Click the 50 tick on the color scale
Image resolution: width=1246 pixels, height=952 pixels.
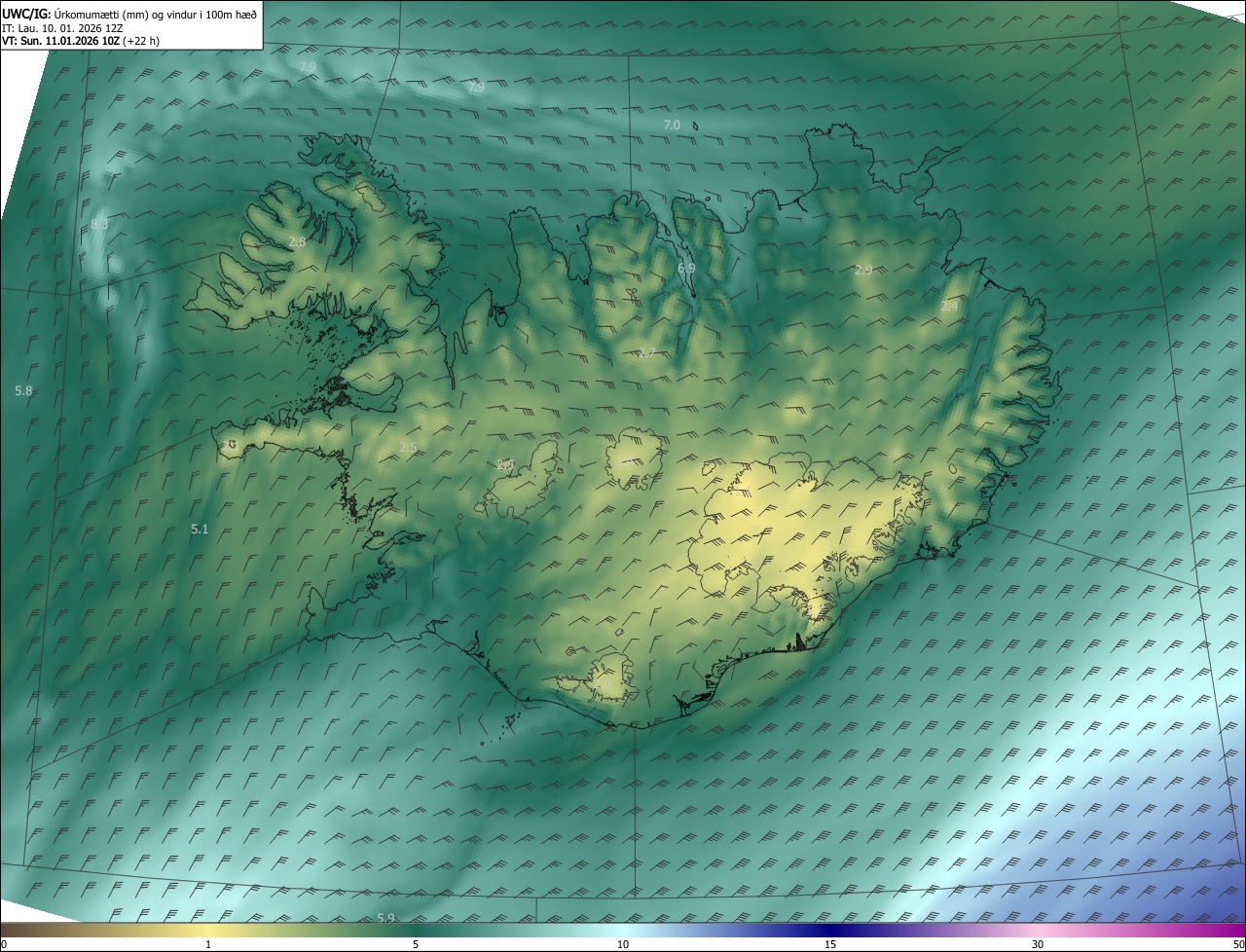point(1239,944)
